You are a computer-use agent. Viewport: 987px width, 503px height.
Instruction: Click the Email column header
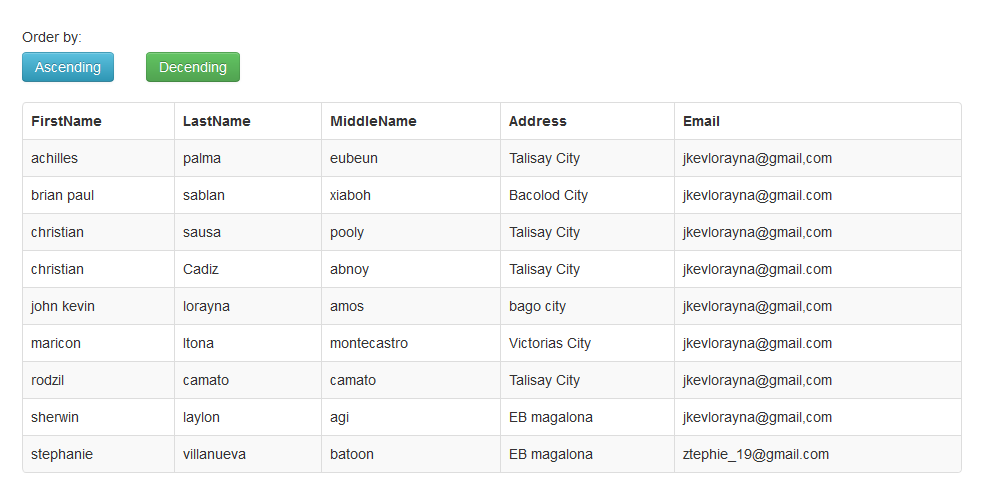click(x=818, y=122)
